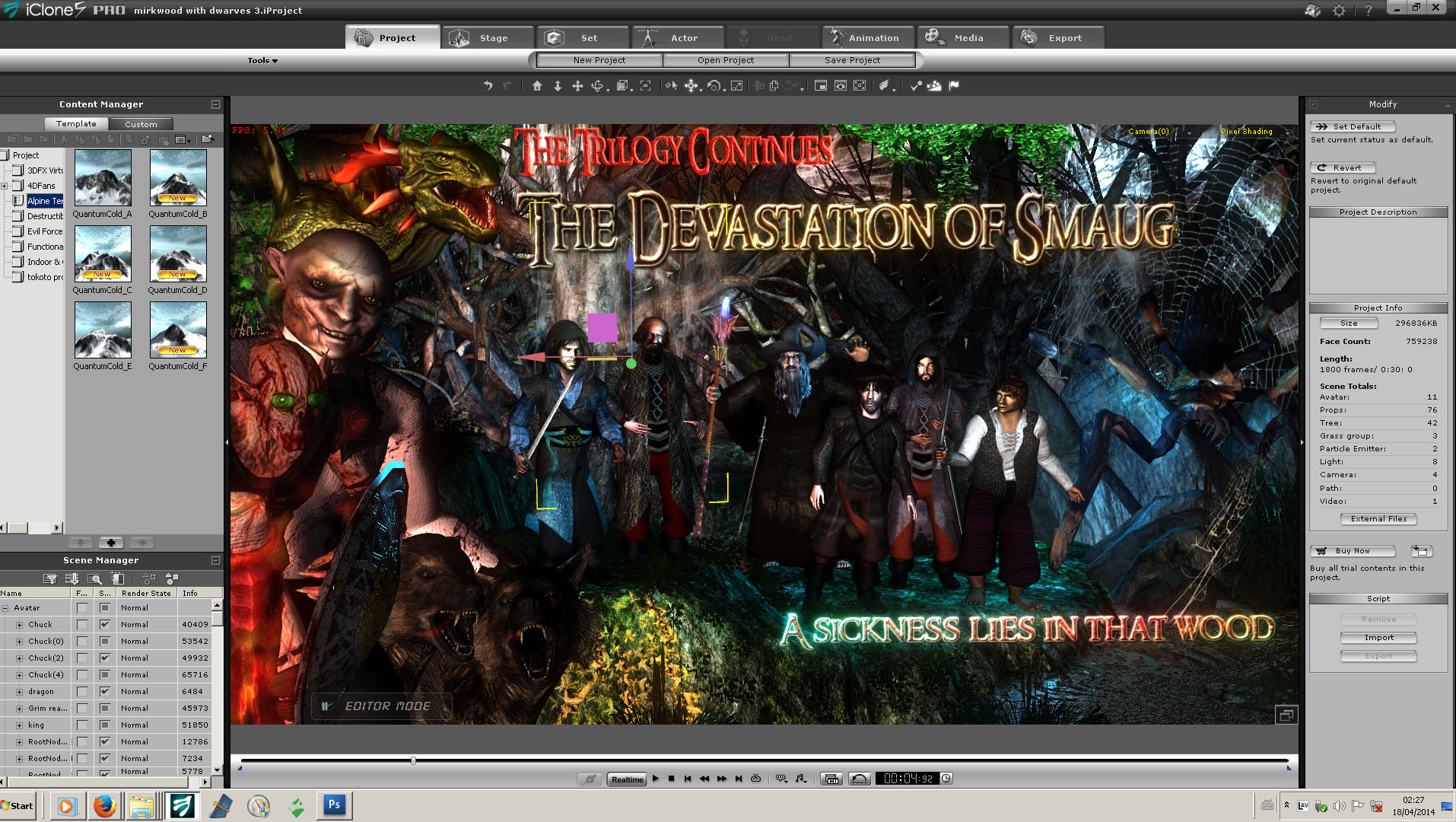Collapse the Avatar tree node
This screenshot has width=1456, height=822.
click(x=5, y=608)
